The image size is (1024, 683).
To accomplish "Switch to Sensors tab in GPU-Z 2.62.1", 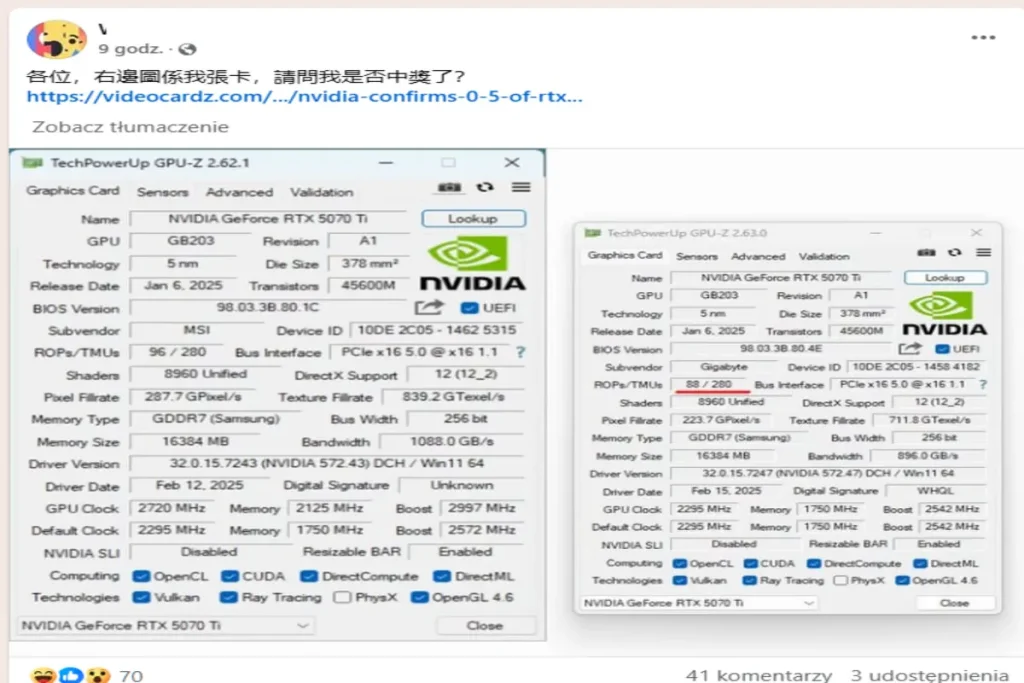I will pyautogui.click(x=163, y=192).
